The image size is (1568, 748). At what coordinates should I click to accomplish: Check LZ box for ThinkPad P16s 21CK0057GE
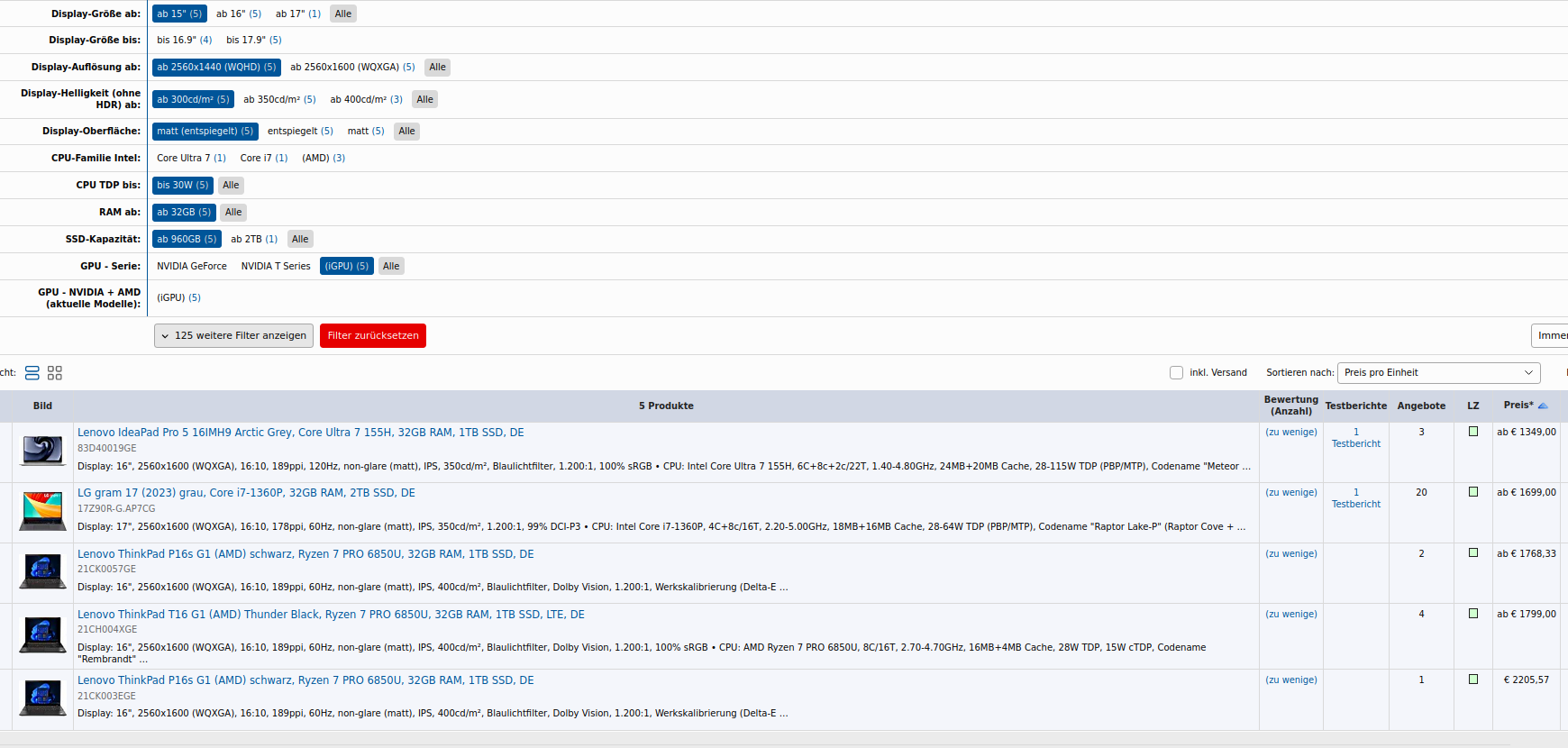click(x=1473, y=553)
